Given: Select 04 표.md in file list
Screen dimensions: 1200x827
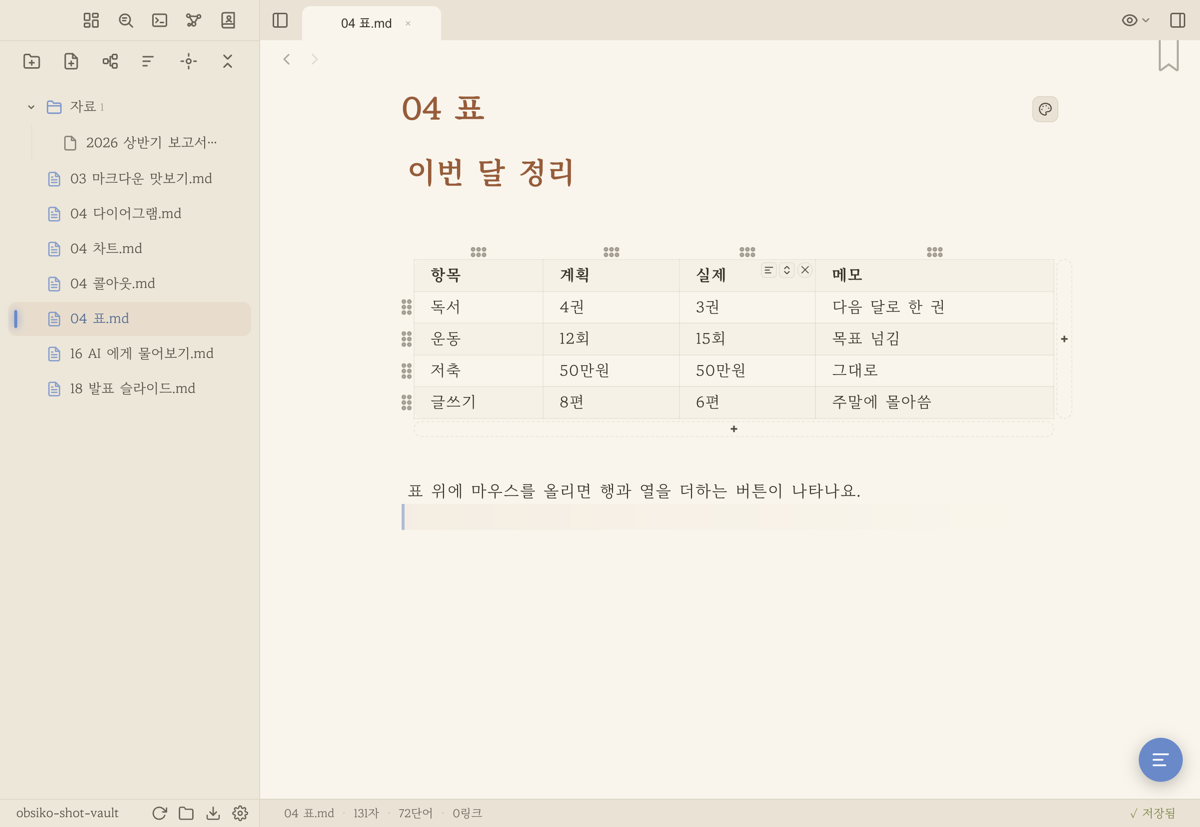Looking at the screenshot, I should click(130, 318).
